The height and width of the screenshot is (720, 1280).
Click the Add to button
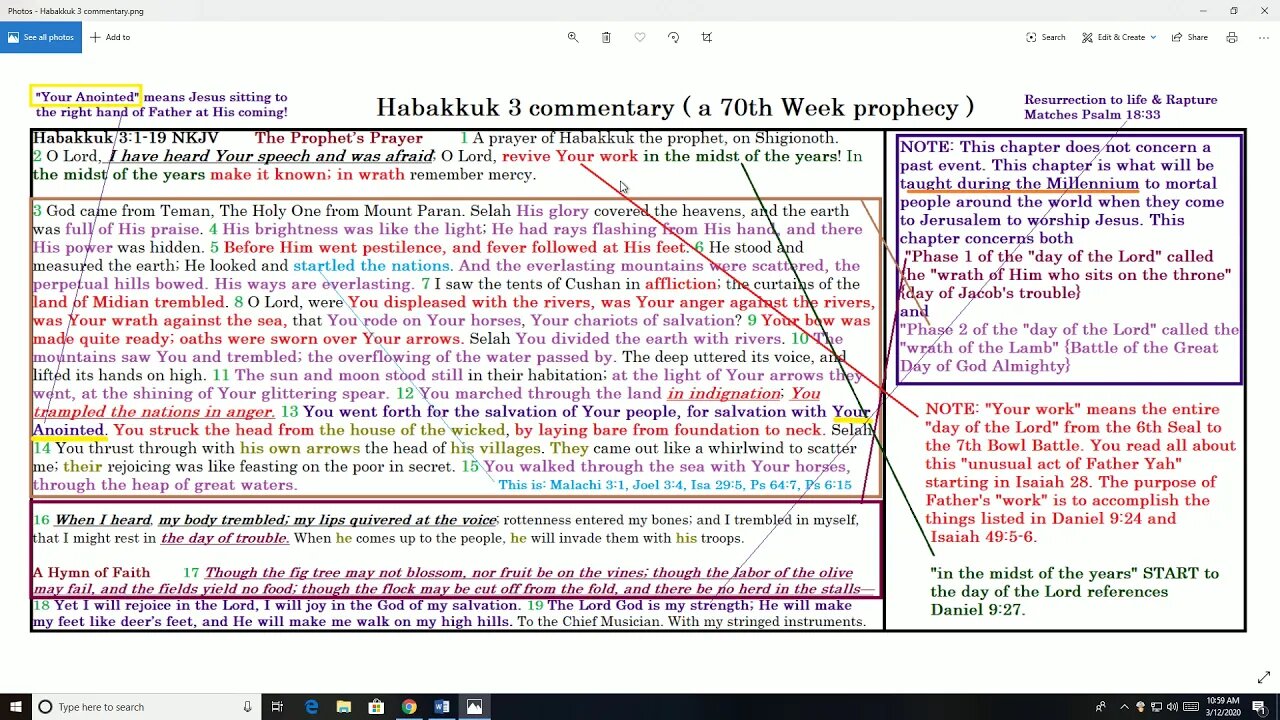point(110,37)
